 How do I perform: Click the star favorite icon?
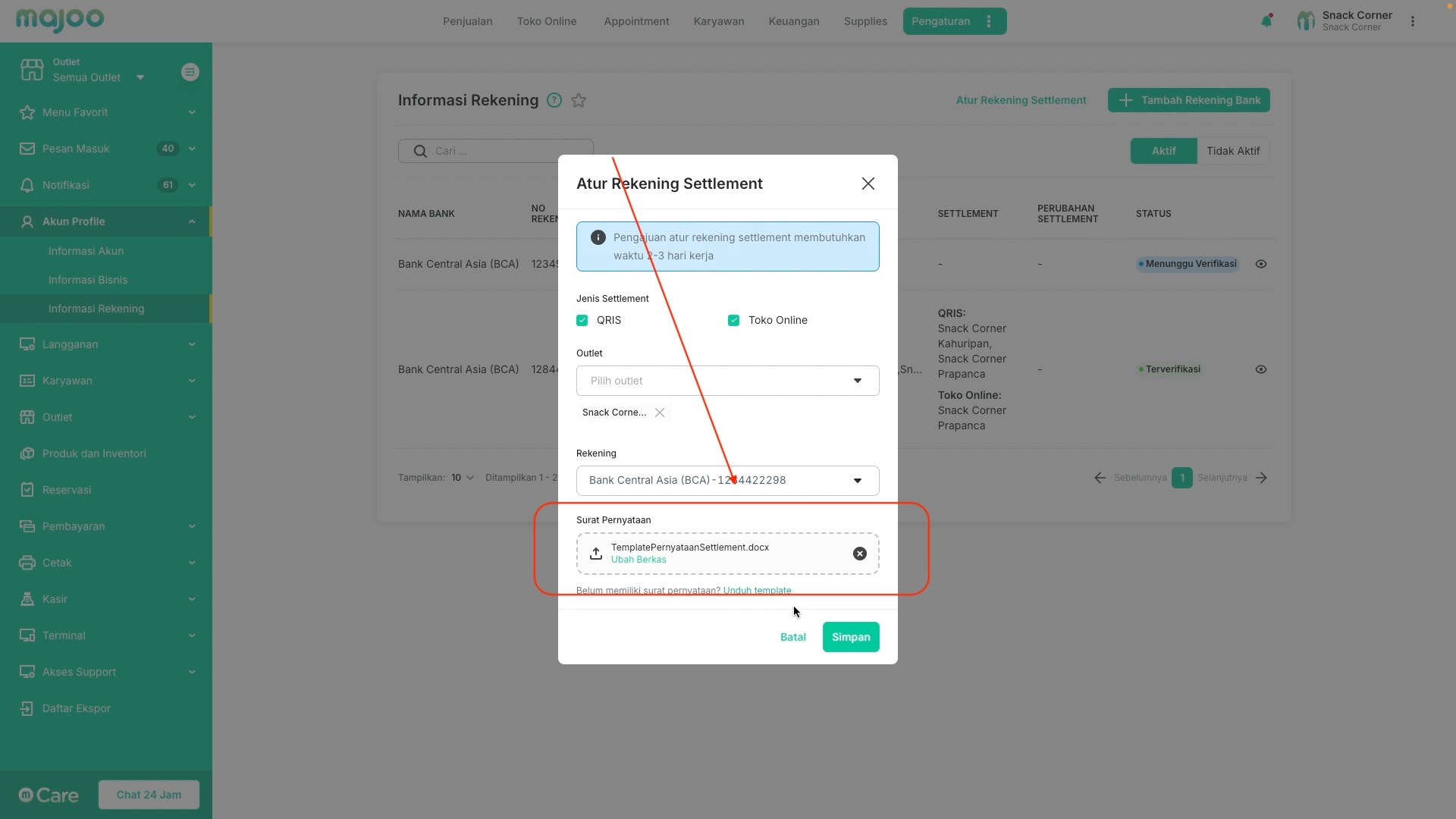(x=579, y=101)
